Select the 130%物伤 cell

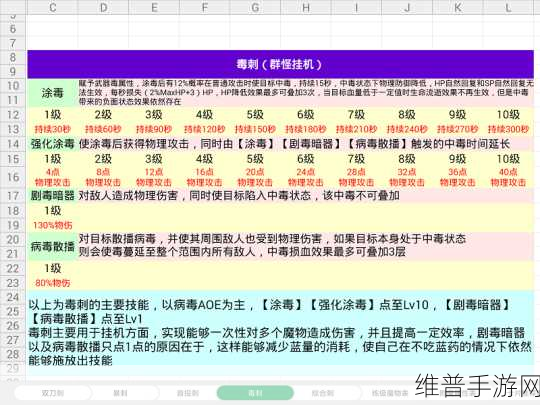[x=52, y=225]
